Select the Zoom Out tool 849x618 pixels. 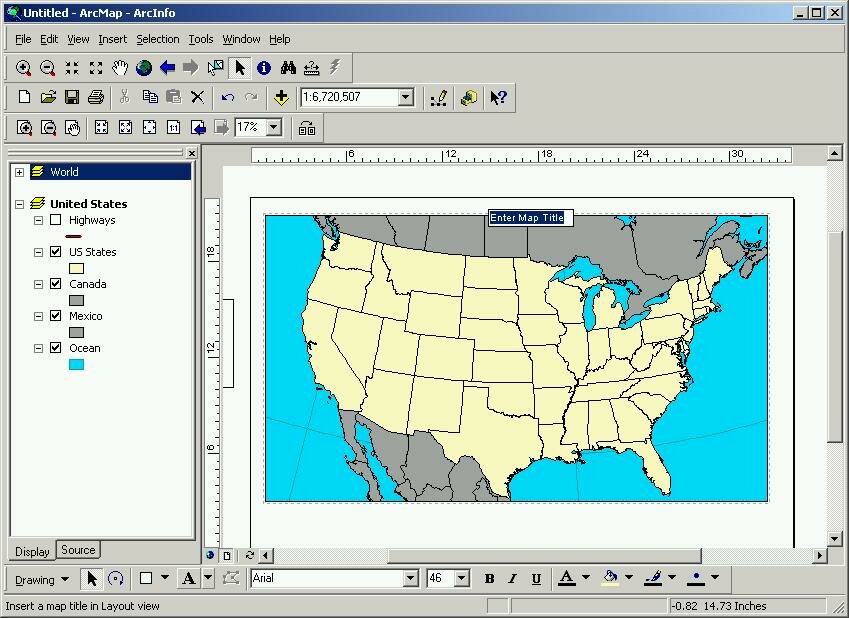coord(48,68)
